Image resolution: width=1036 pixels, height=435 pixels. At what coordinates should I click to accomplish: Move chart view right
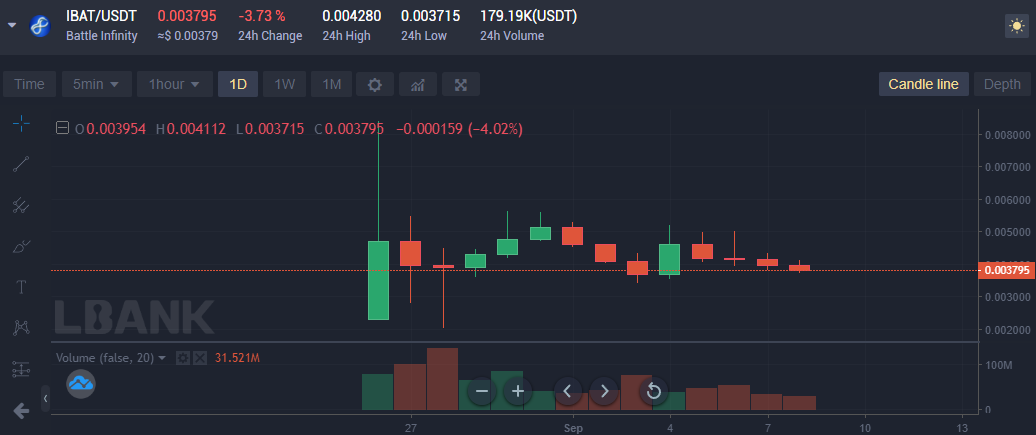click(604, 391)
